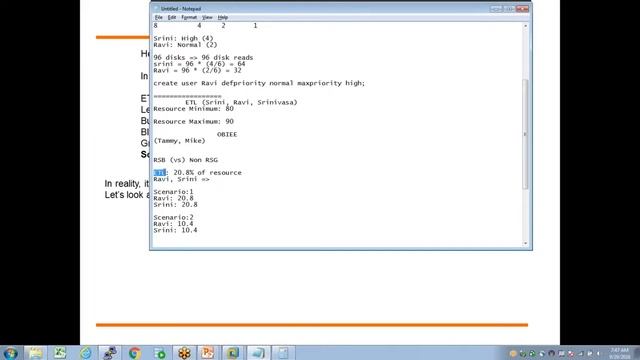Click the green play-button app in taskbar
Screen dimensions: 640x360
tap(160, 353)
